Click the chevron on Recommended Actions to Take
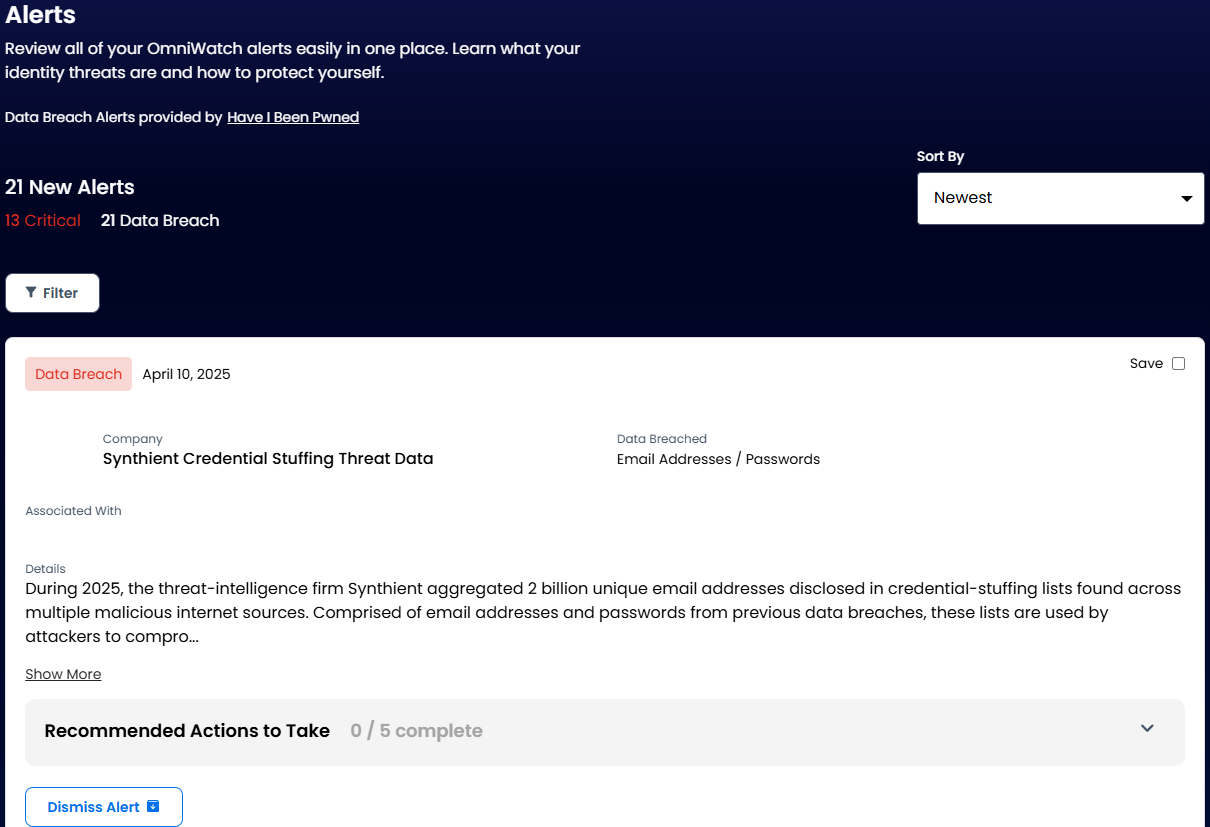The image size is (1210, 827). click(1147, 729)
